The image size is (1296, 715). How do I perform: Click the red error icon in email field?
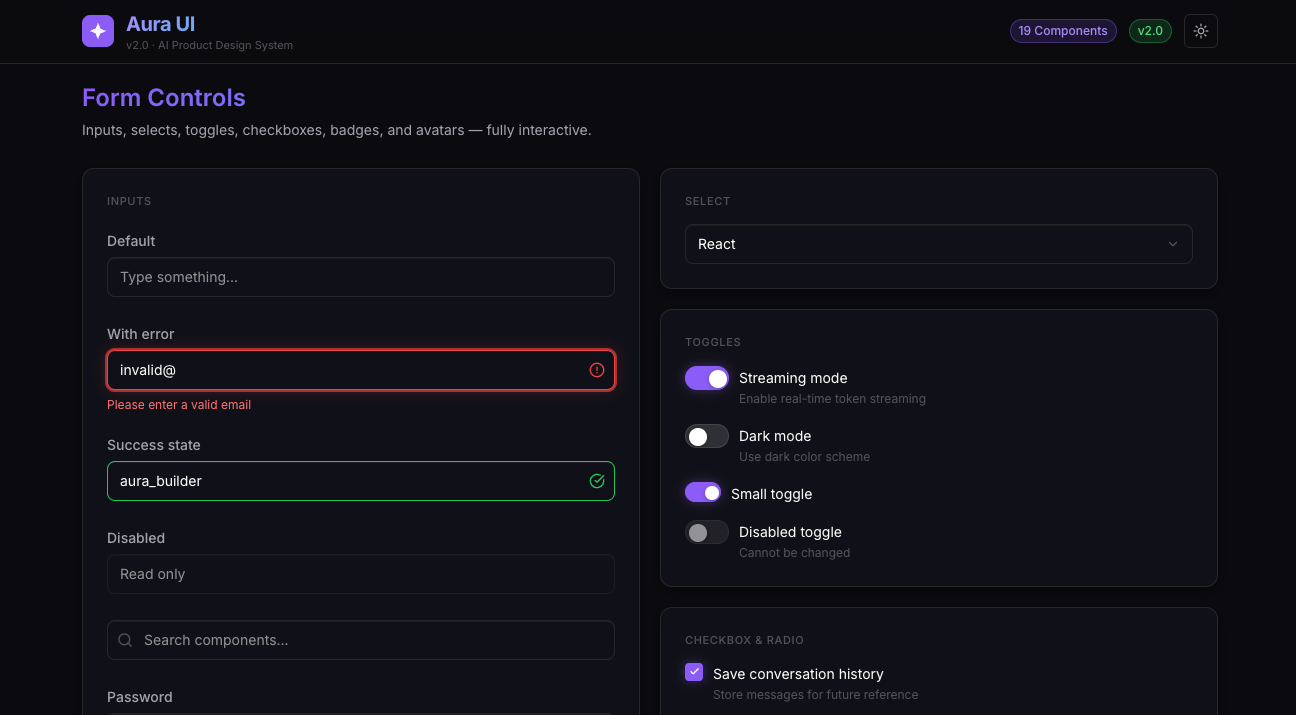click(x=597, y=370)
